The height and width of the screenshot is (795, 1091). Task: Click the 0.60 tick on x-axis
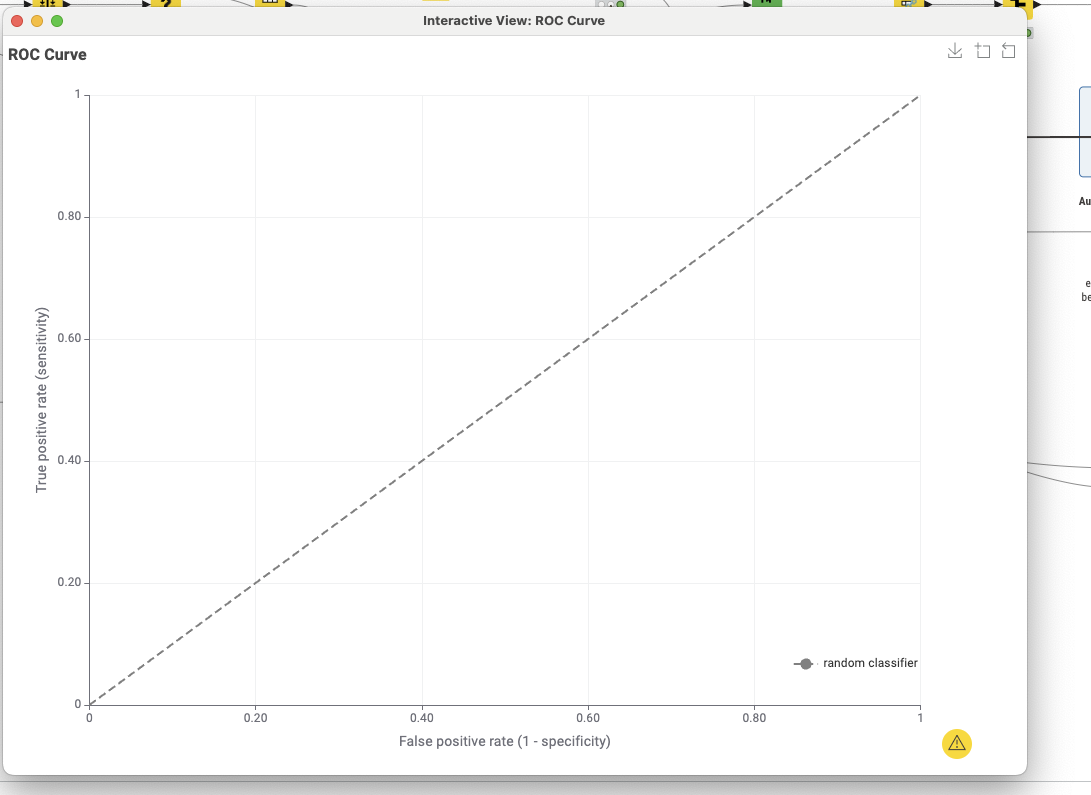click(587, 717)
